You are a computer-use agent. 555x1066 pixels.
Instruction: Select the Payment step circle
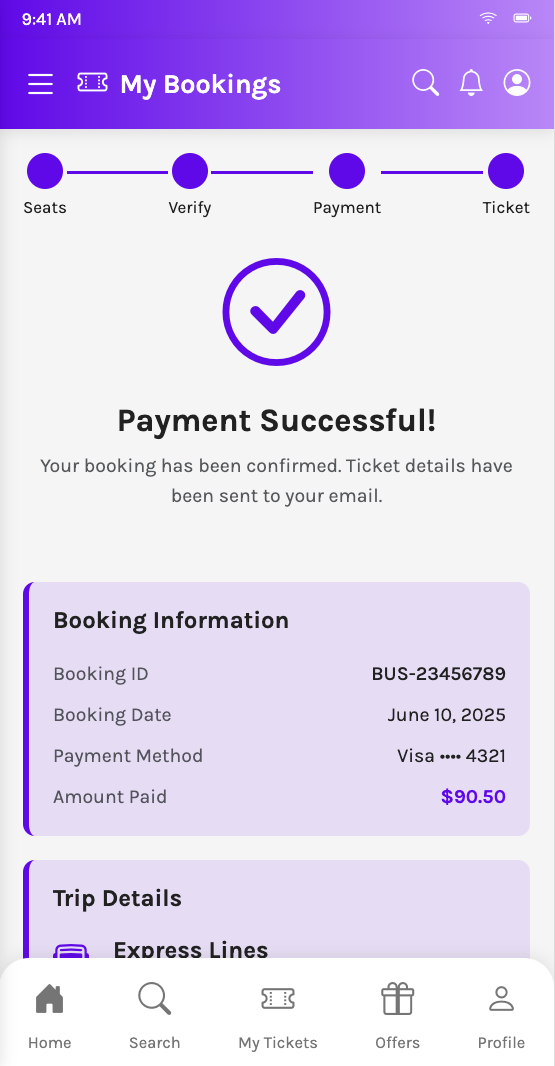coord(347,171)
